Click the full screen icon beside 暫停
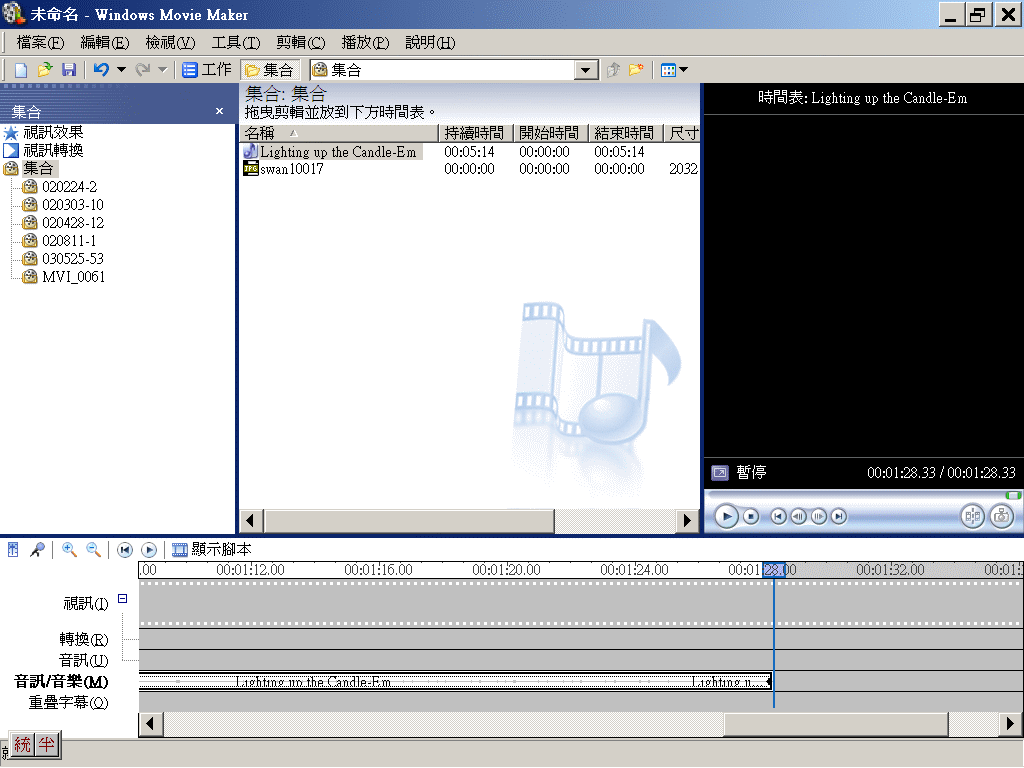This screenshot has height=768, width=1024. point(719,473)
